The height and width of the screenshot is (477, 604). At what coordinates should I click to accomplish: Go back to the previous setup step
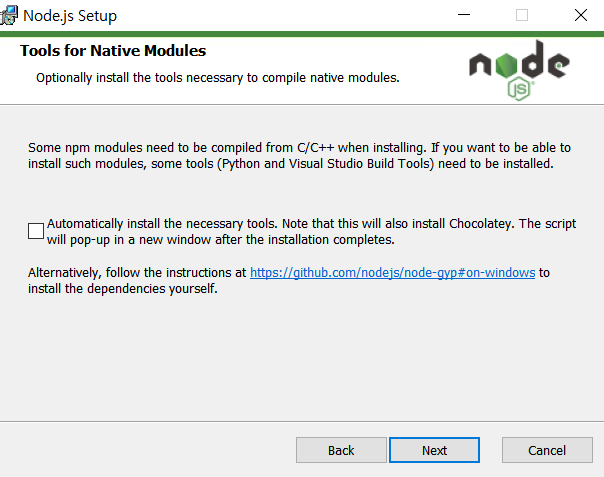(x=341, y=450)
